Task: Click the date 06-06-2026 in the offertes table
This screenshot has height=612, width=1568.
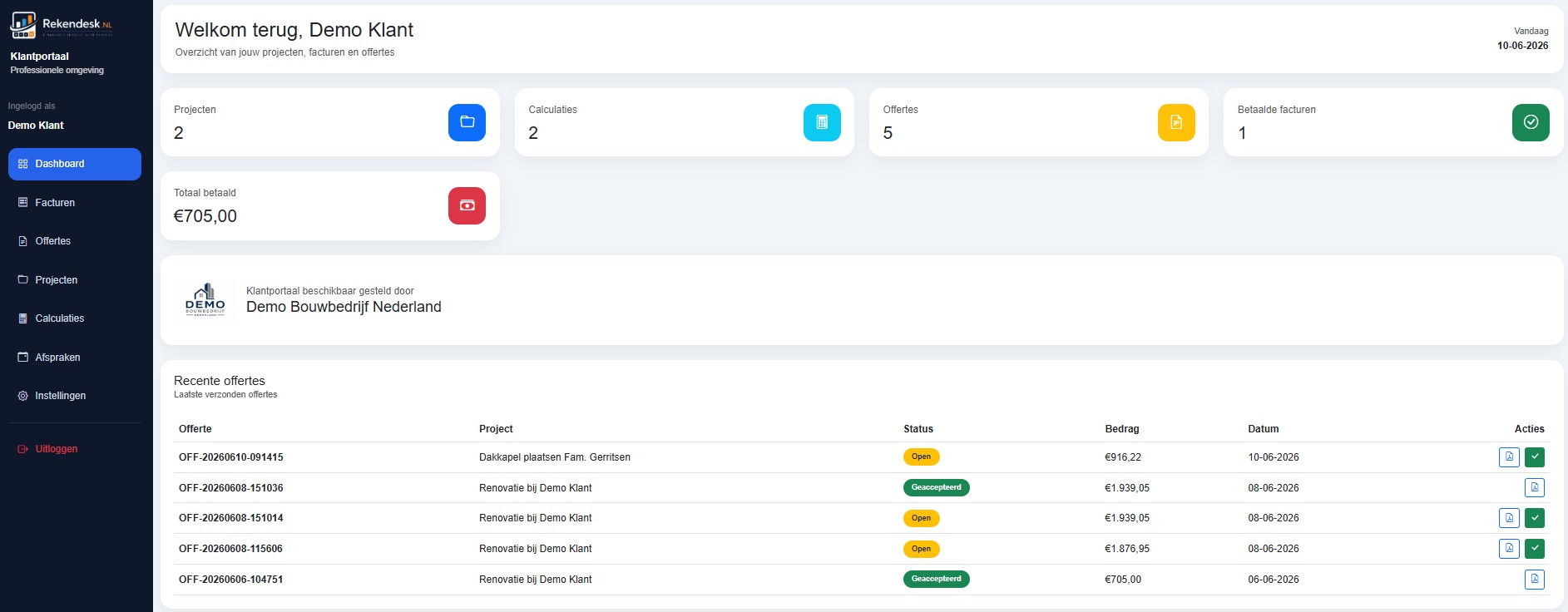Action: click(x=1274, y=580)
